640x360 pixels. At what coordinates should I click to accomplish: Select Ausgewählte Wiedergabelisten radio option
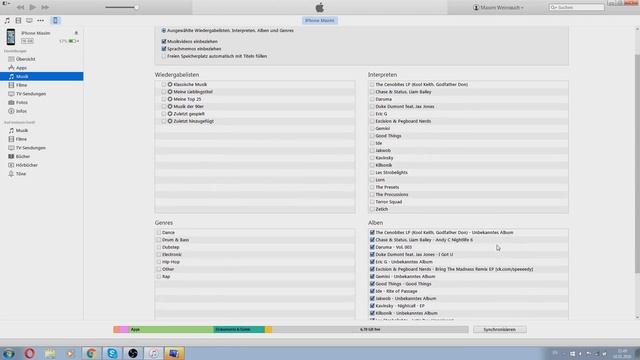(x=164, y=31)
